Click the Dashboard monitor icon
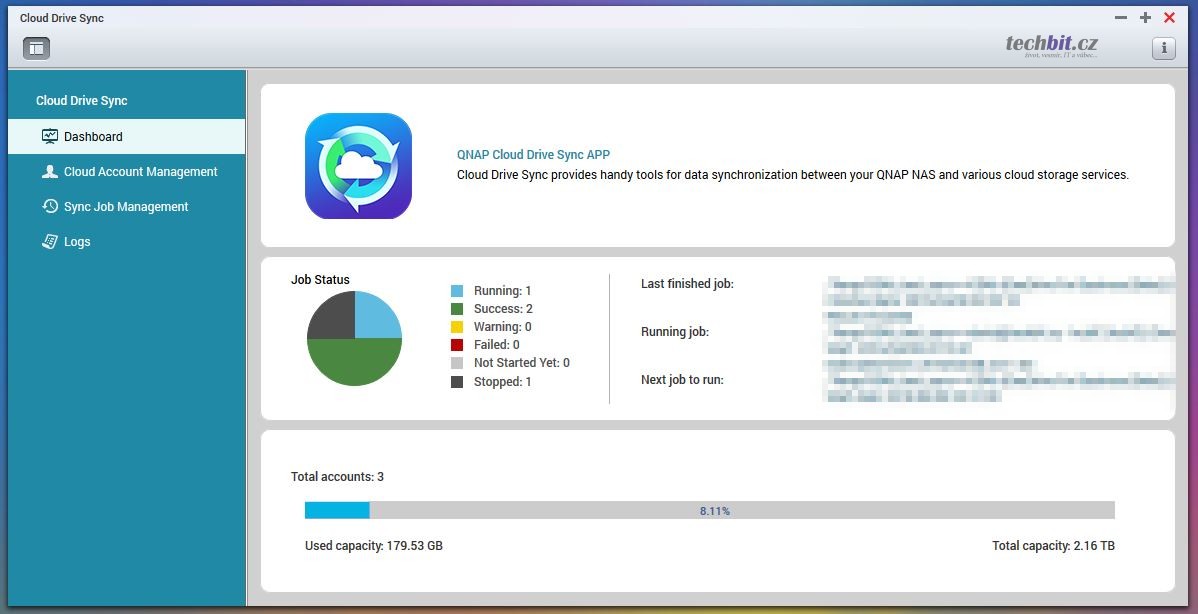This screenshot has width=1198, height=614. (50, 136)
